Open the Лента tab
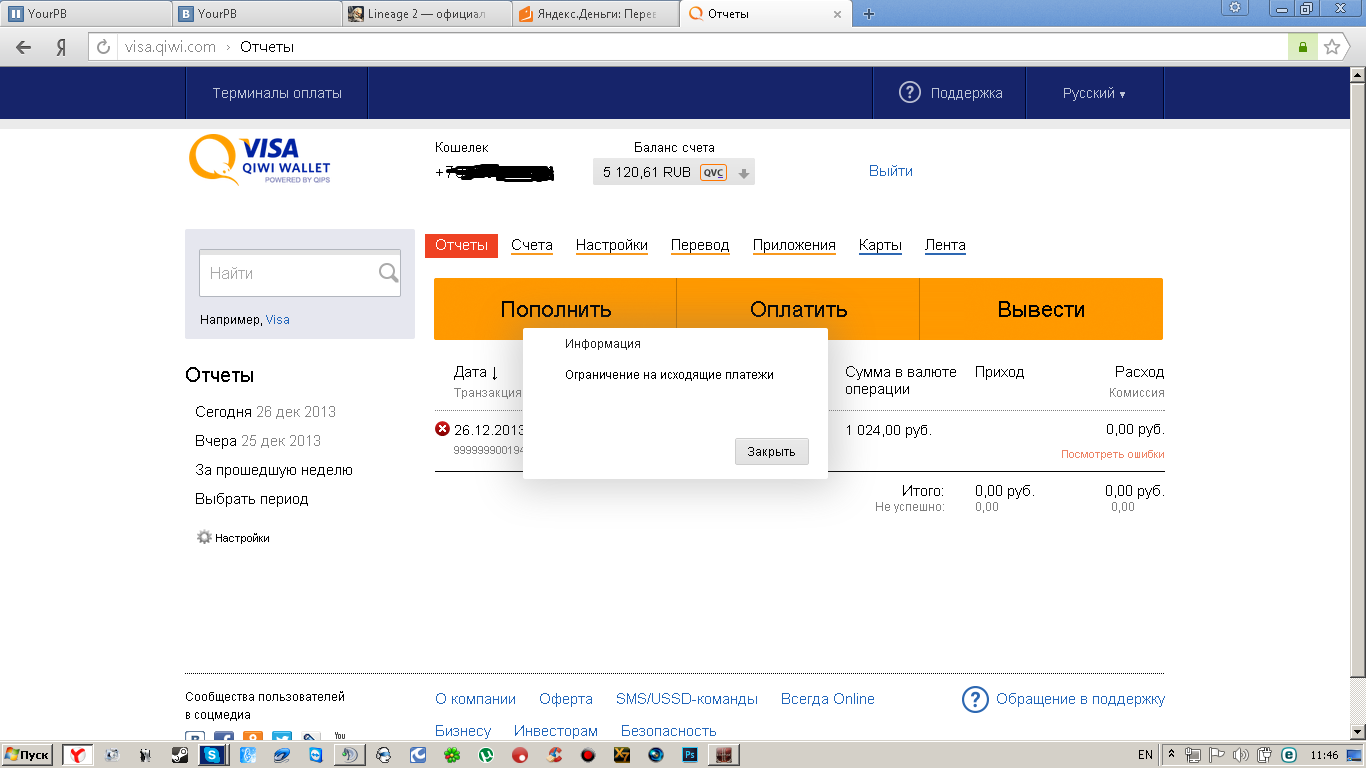 tap(945, 245)
